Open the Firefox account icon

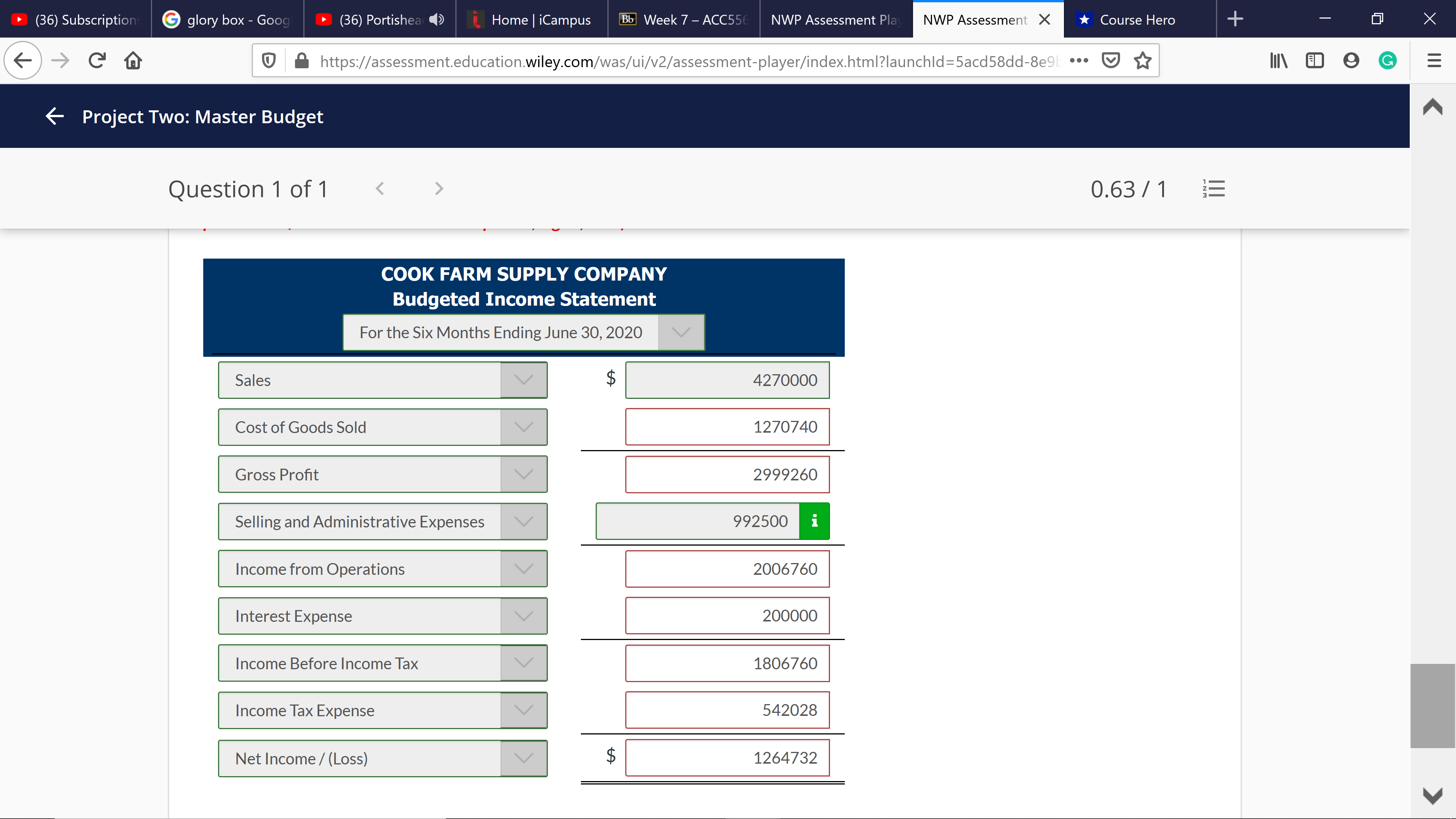point(1351,61)
